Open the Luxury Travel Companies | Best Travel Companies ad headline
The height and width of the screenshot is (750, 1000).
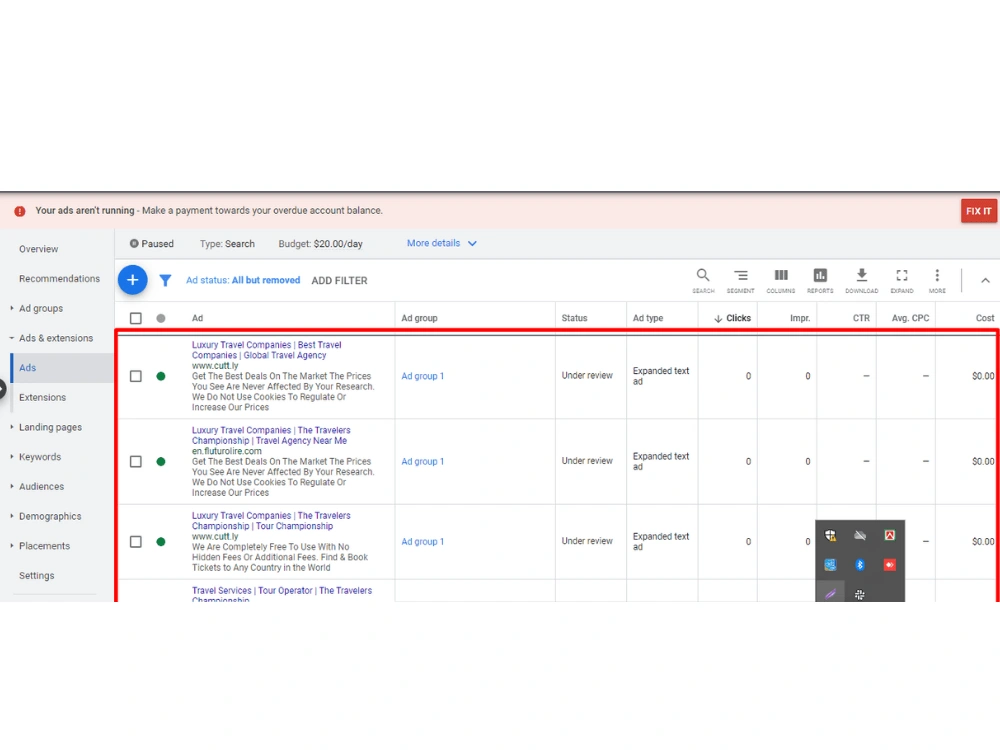267,350
